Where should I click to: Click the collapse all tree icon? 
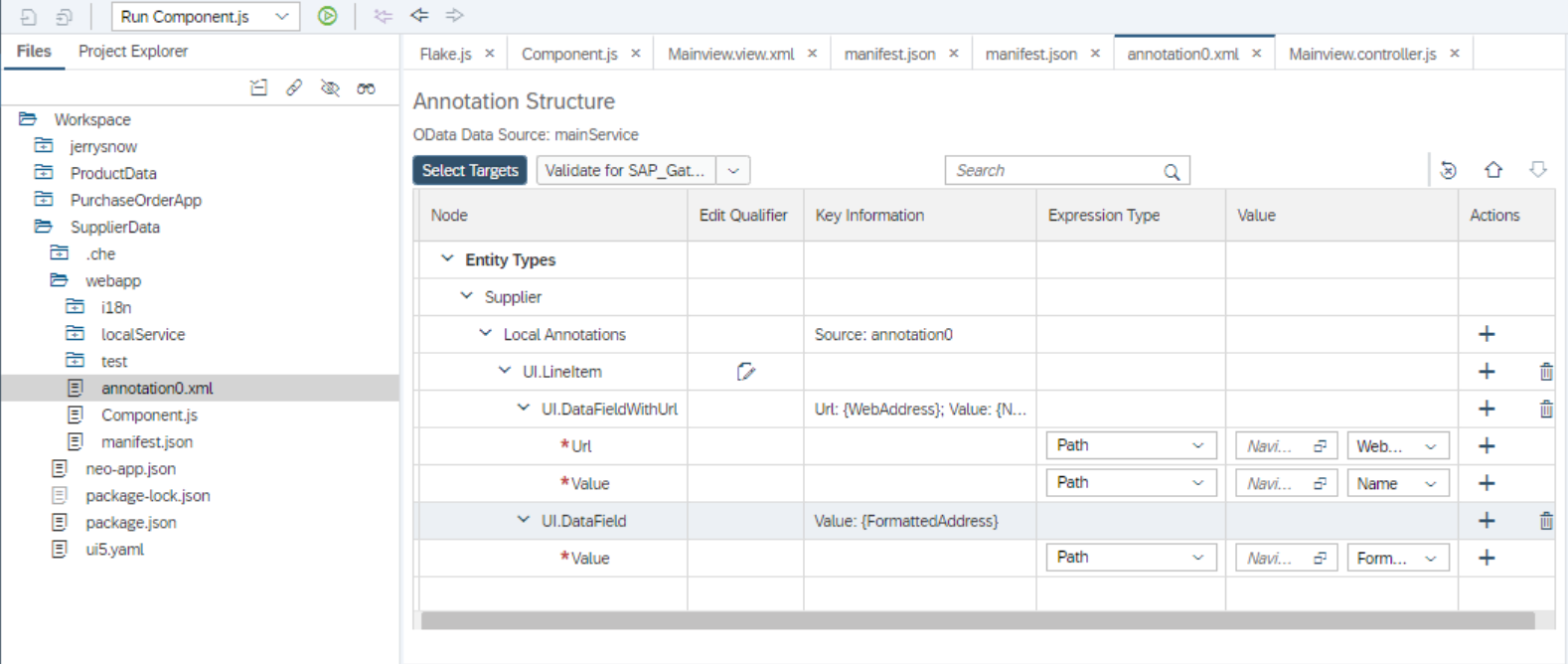(258, 87)
